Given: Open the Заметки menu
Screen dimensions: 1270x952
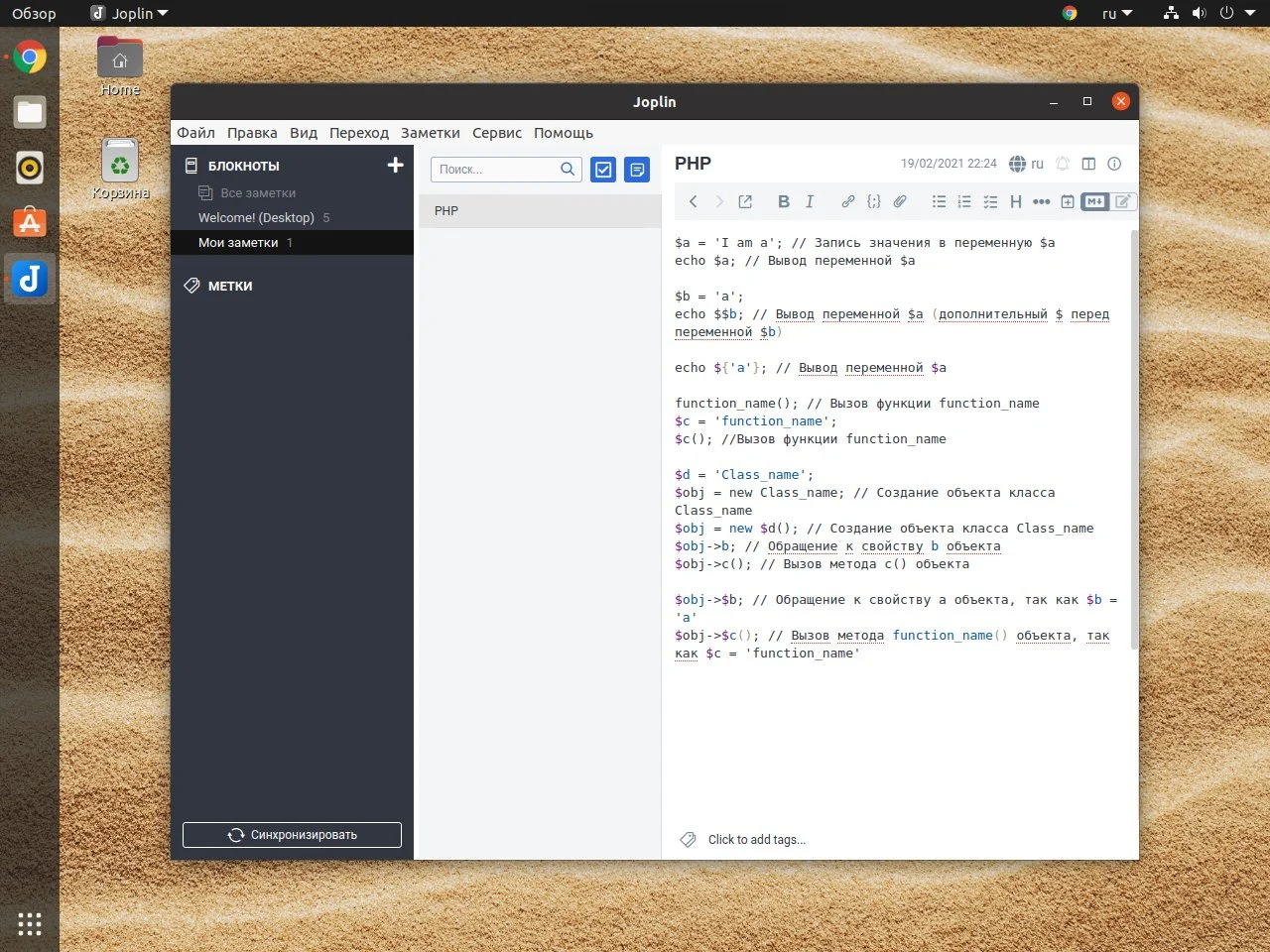Looking at the screenshot, I should [x=430, y=133].
